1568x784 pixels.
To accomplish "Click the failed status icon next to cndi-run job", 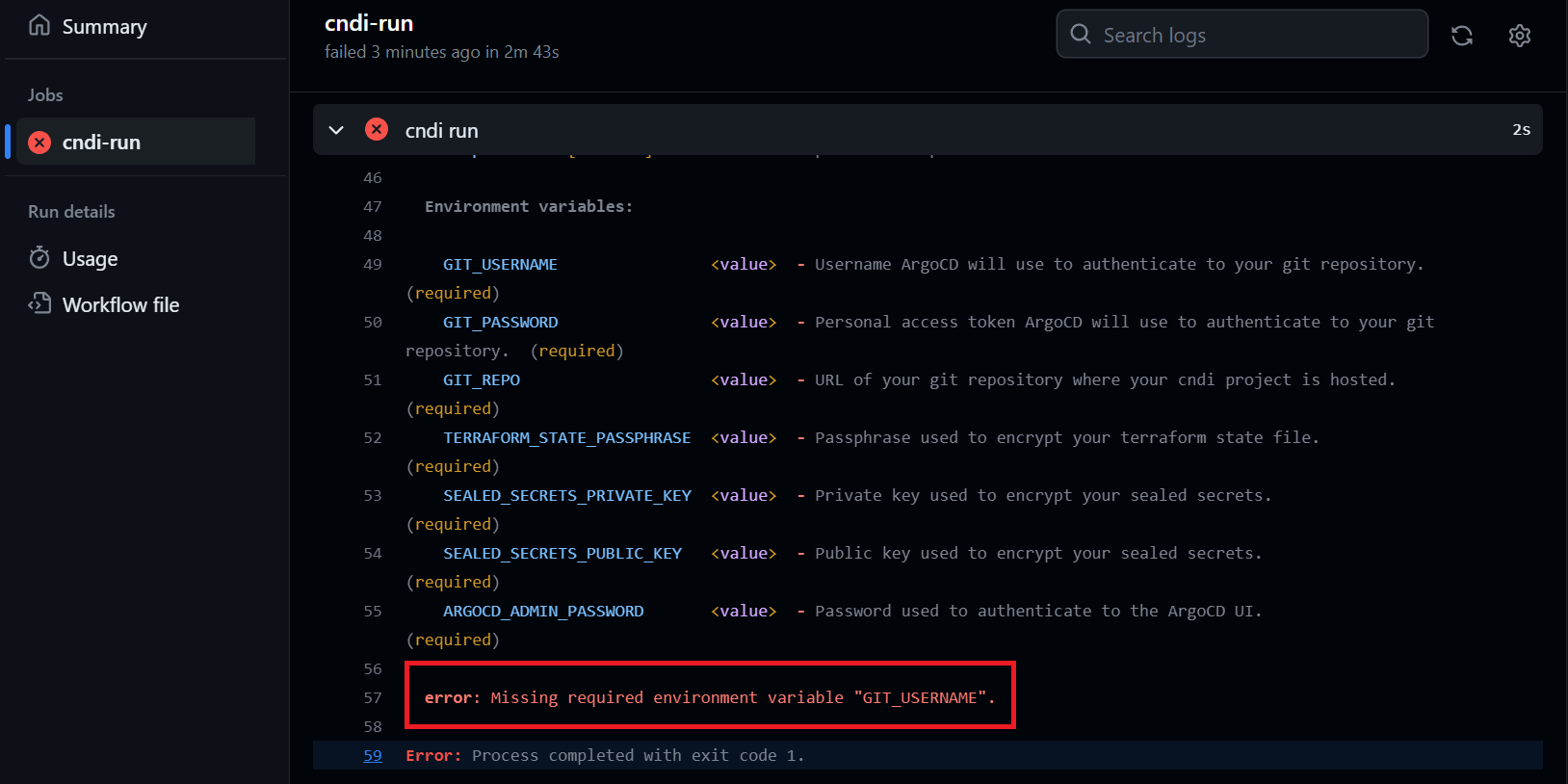I will (x=39, y=143).
